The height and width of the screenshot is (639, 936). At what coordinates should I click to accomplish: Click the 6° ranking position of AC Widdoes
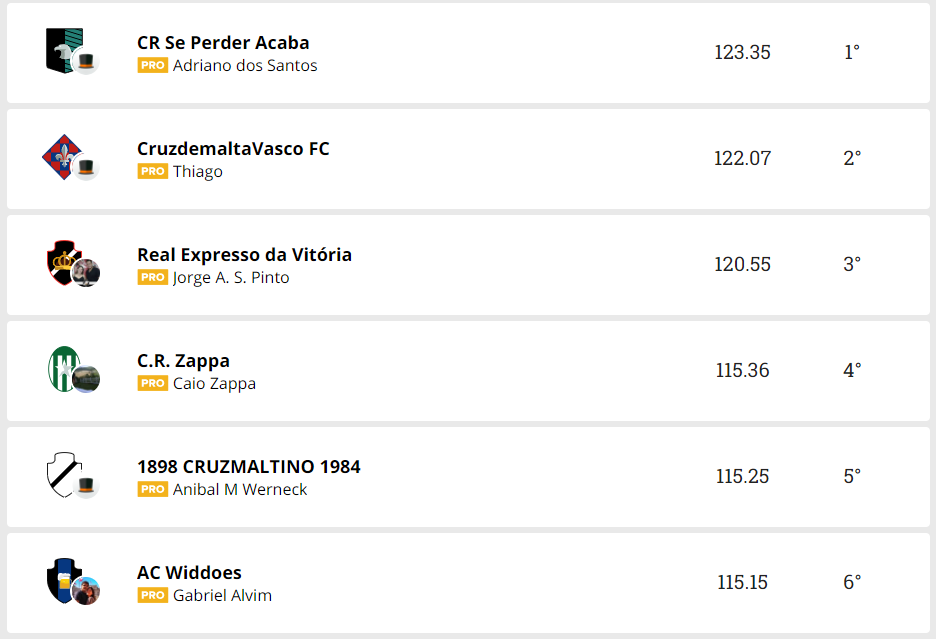pos(852,582)
